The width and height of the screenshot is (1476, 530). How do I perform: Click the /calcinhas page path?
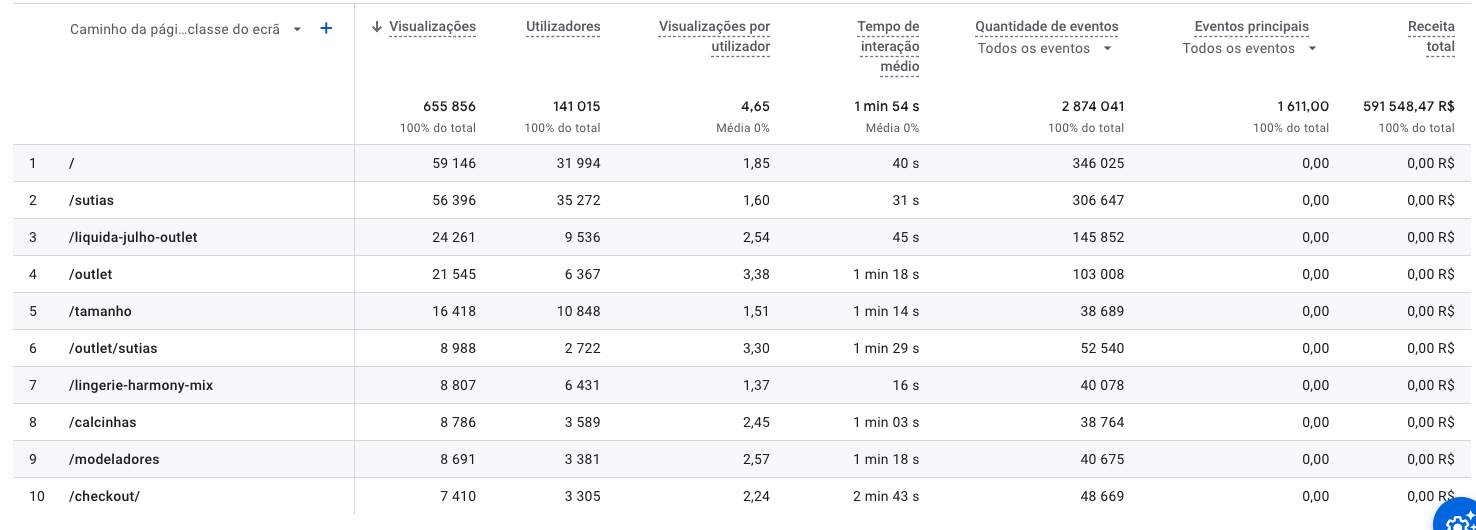coord(102,422)
